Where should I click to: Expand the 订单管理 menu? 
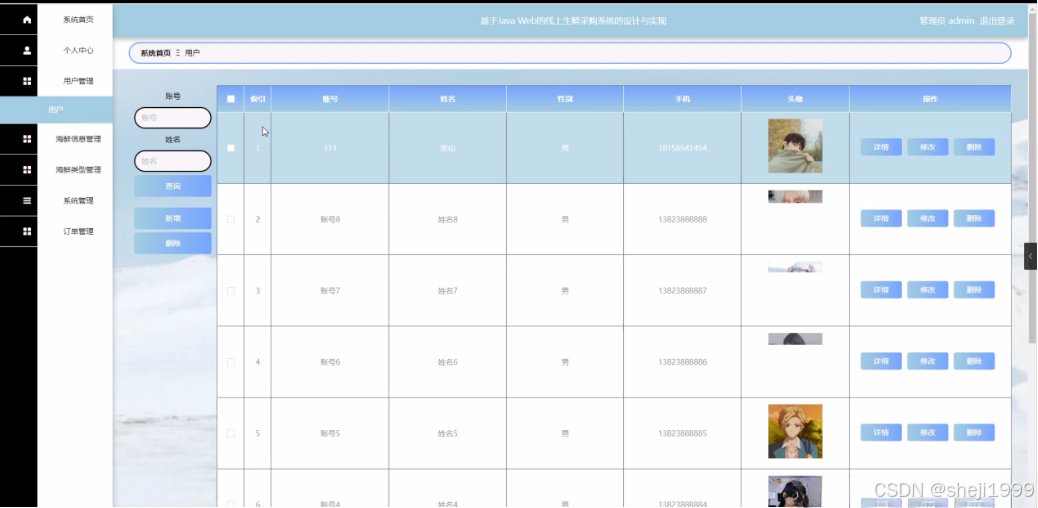[78, 231]
